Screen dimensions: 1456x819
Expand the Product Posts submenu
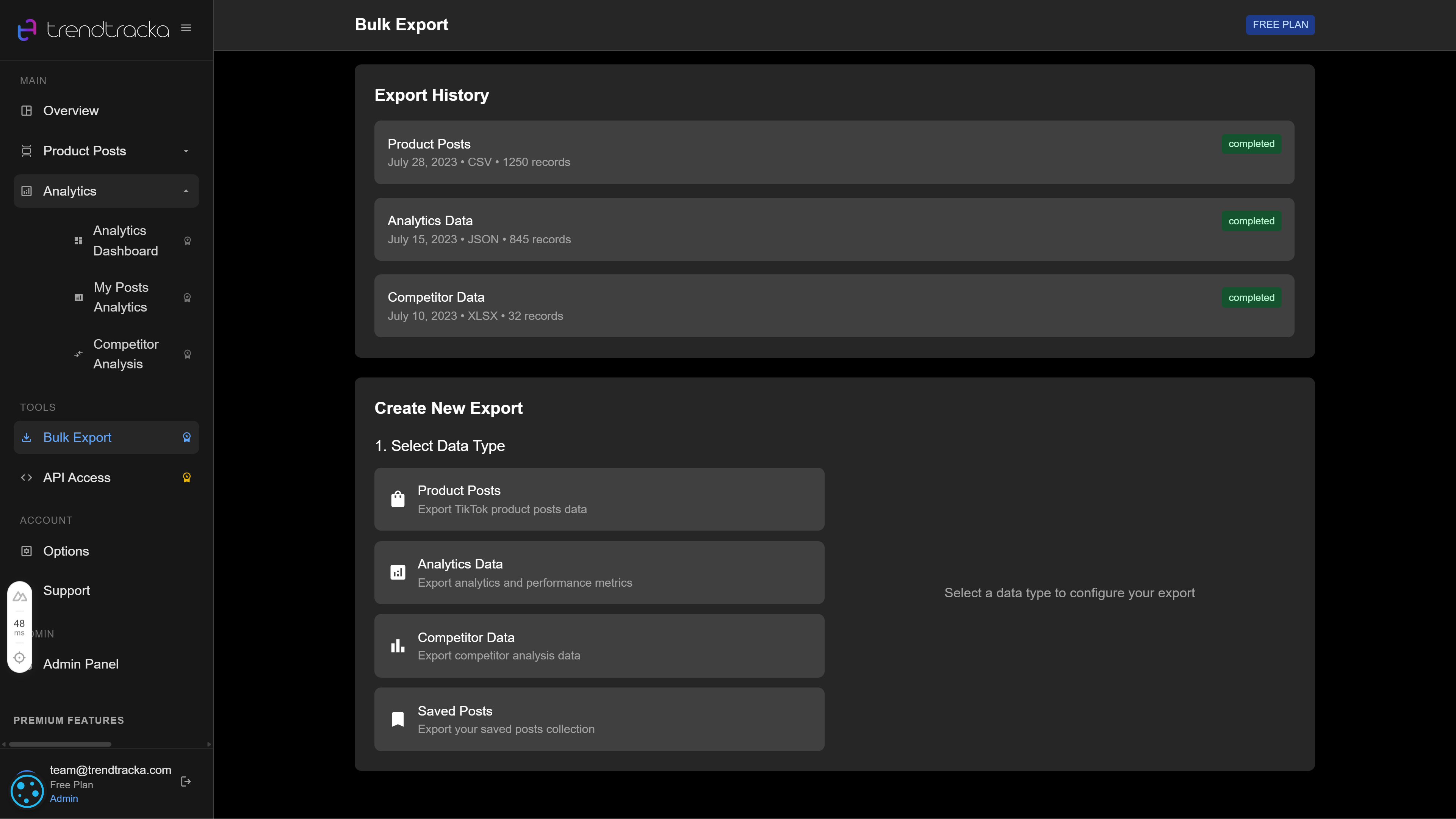(186, 151)
